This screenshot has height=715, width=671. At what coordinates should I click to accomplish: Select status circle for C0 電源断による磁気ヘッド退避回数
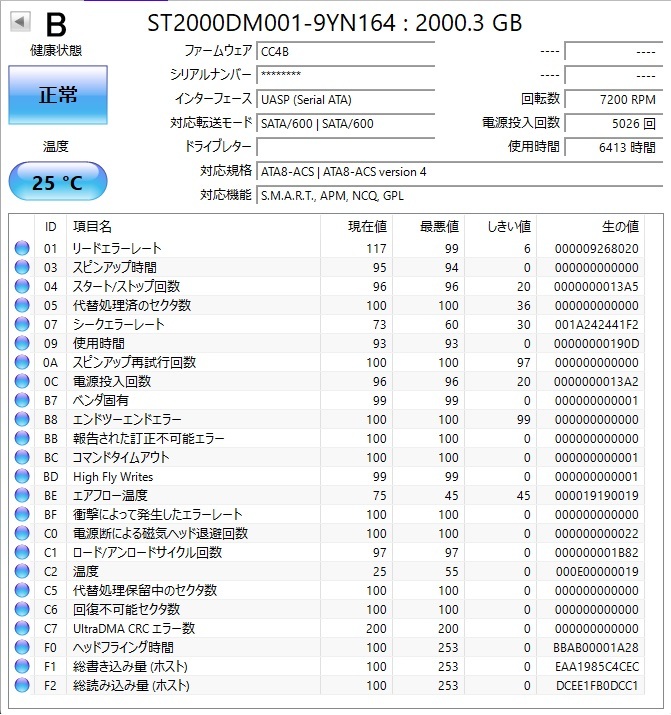pyautogui.click(x=22, y=533)
